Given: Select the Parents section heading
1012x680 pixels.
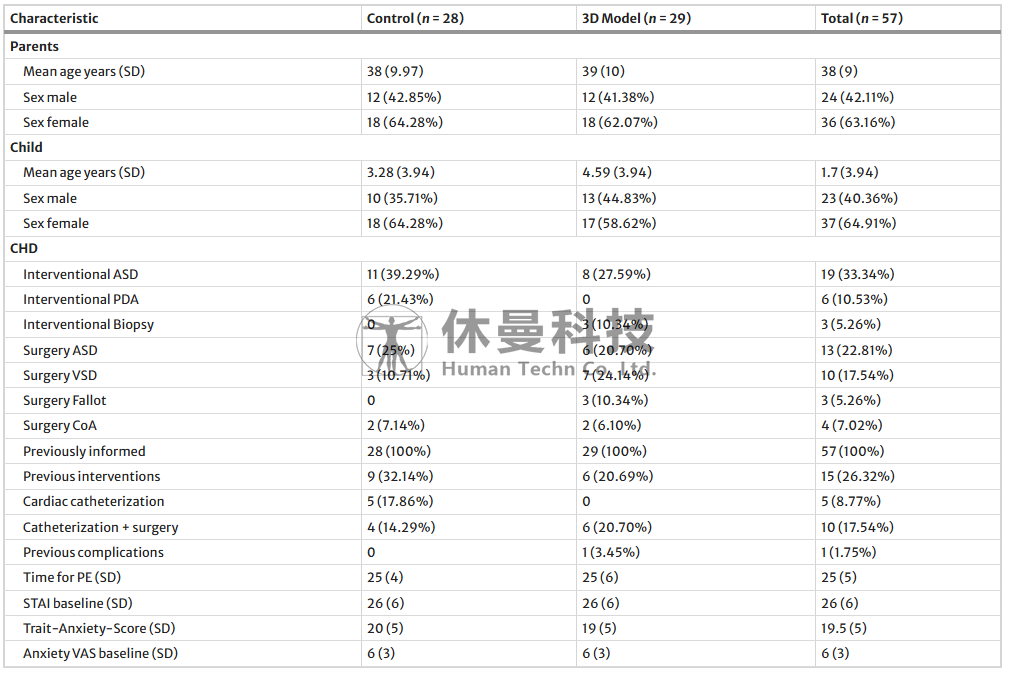Looking at the screenshot, I should [x=34, y=46].
